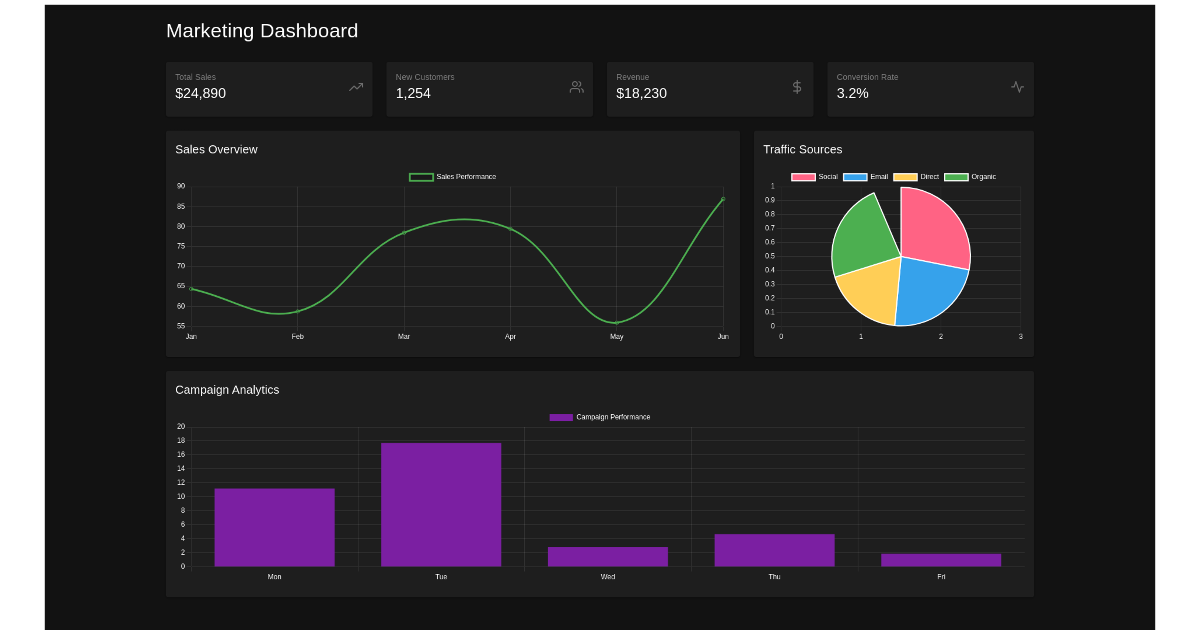Click the users icon in New Customers card
Viewport: 1200px width, 630px height.
pos(576,87)
